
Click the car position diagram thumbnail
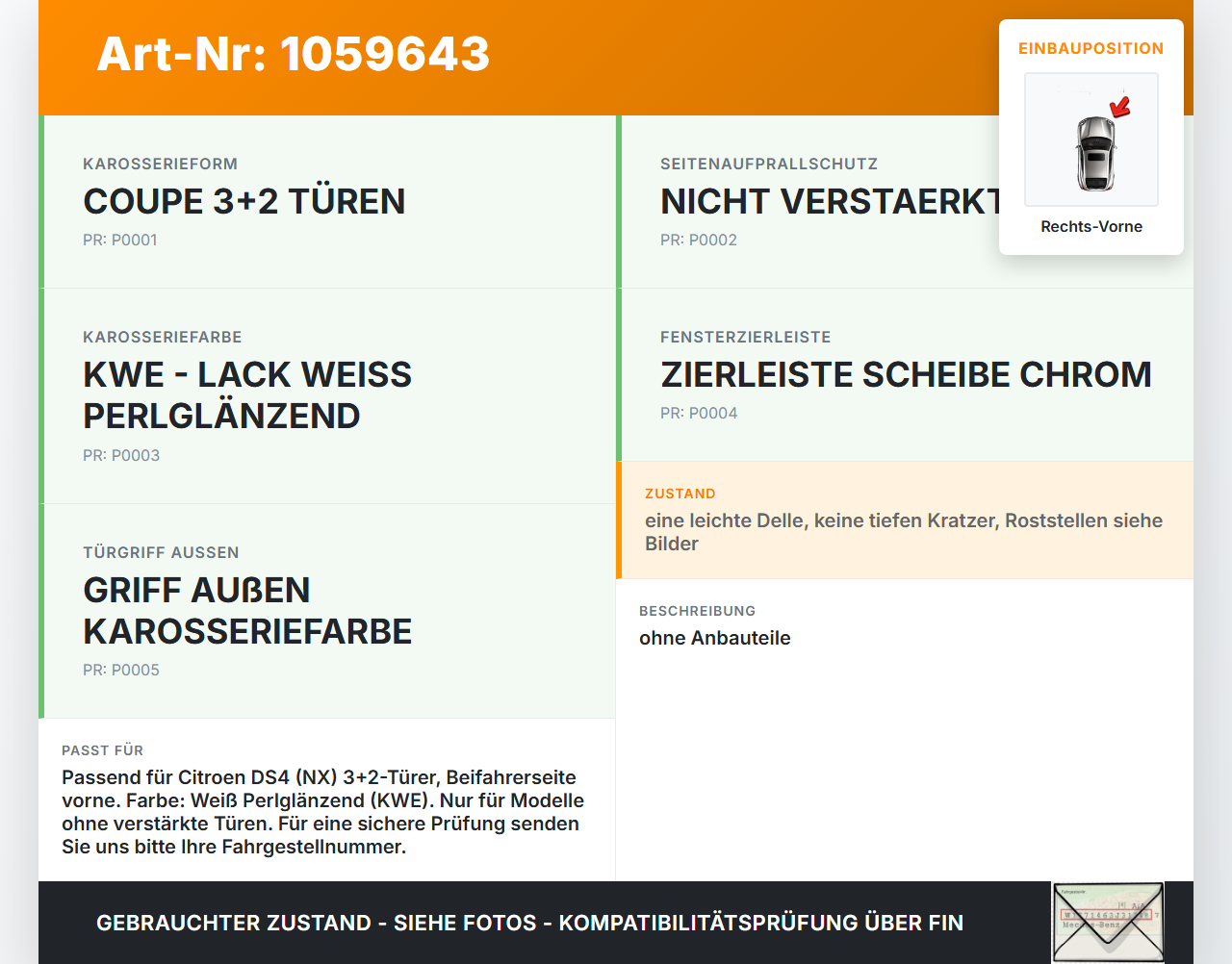point(1091,140)
